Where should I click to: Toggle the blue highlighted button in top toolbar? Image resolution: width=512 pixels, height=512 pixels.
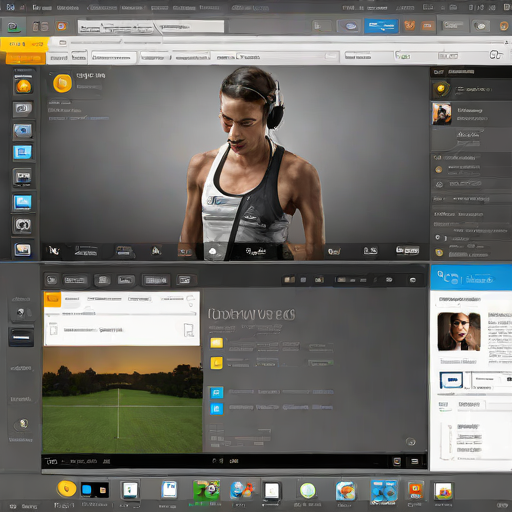coord(381,26)
